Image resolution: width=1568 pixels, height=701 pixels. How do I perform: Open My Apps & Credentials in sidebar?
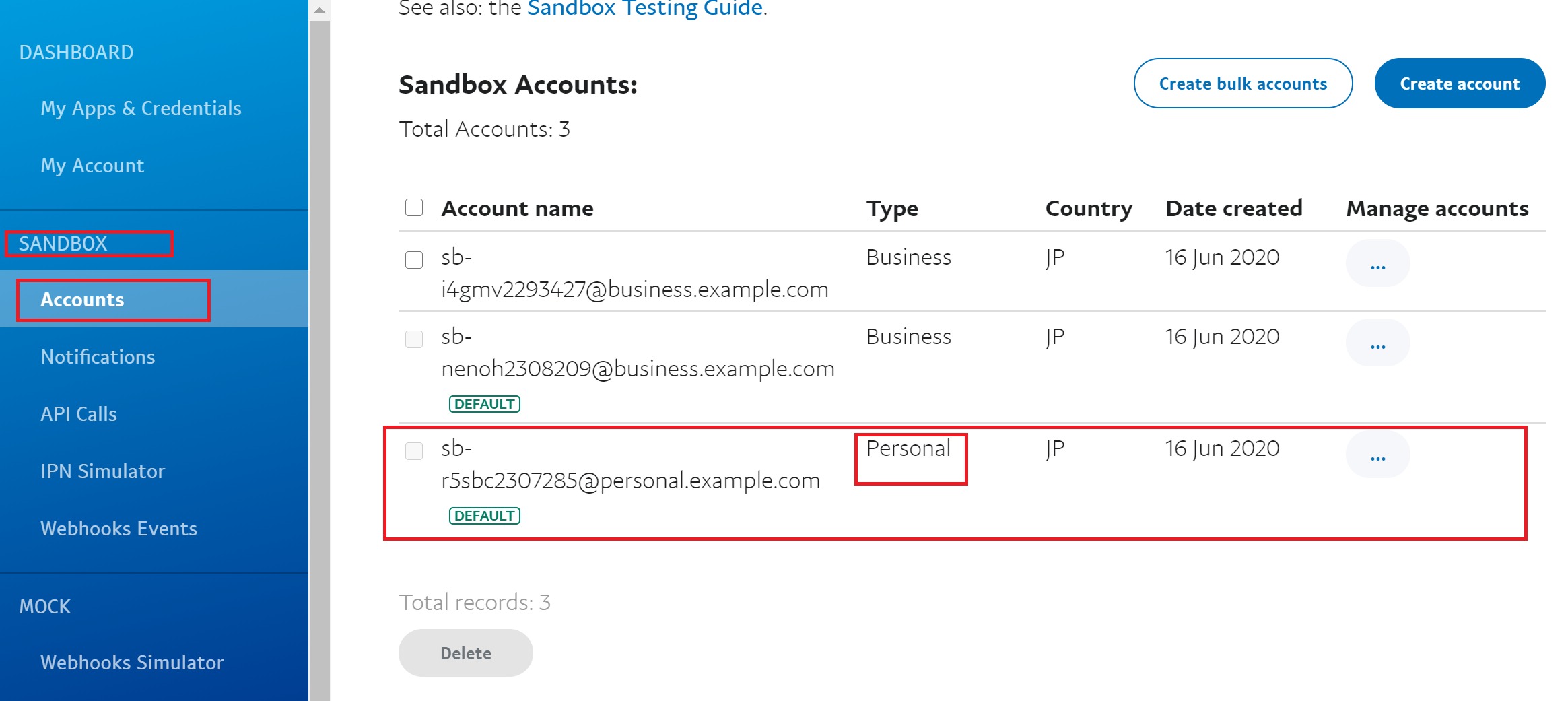coord(141,108)
